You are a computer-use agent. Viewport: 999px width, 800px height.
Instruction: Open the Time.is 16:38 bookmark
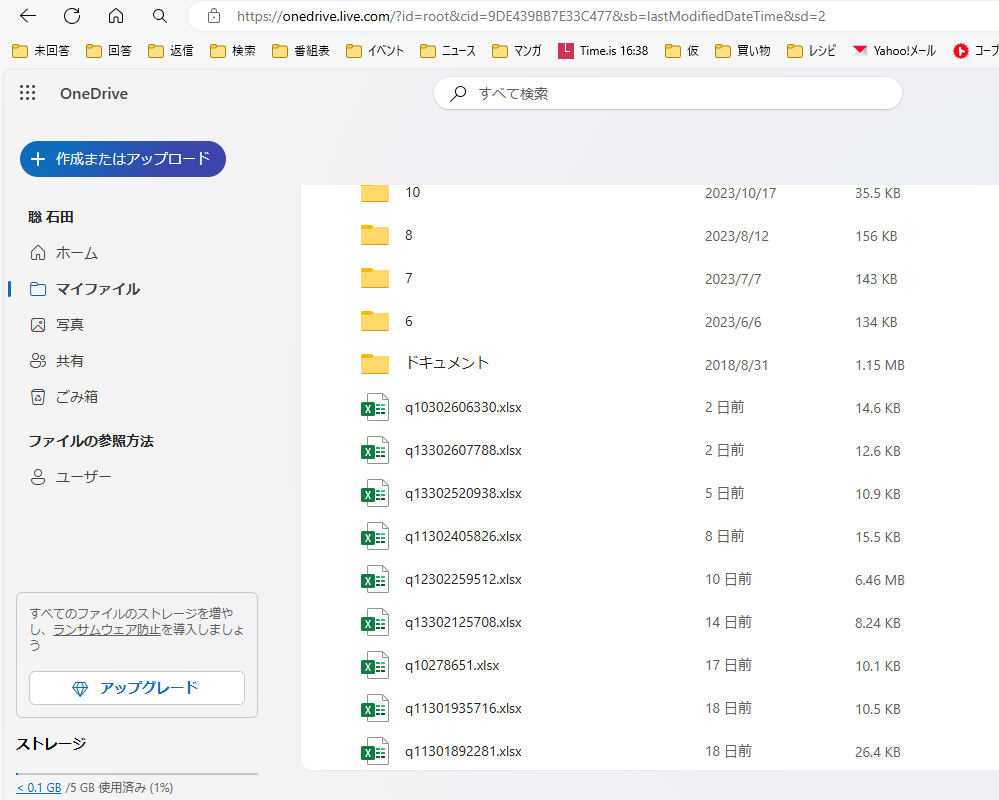(603, 51)
